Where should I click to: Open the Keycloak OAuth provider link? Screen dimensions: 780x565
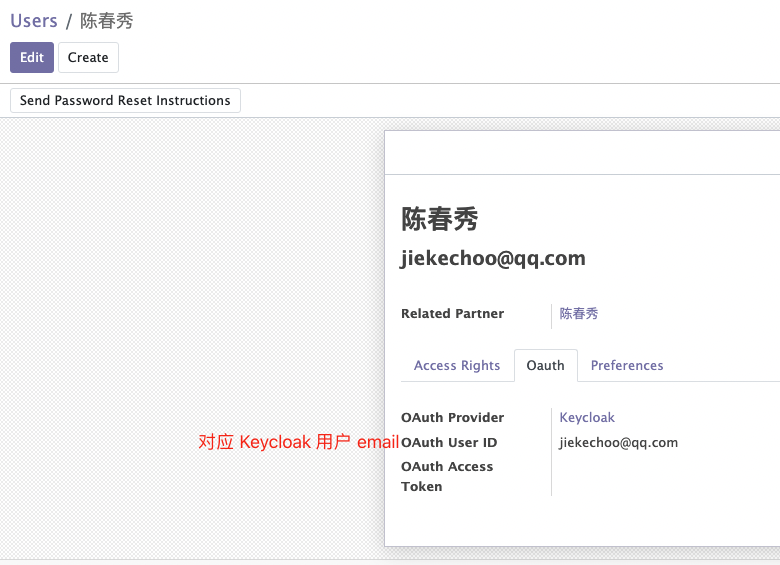click(x=587, y=417)
